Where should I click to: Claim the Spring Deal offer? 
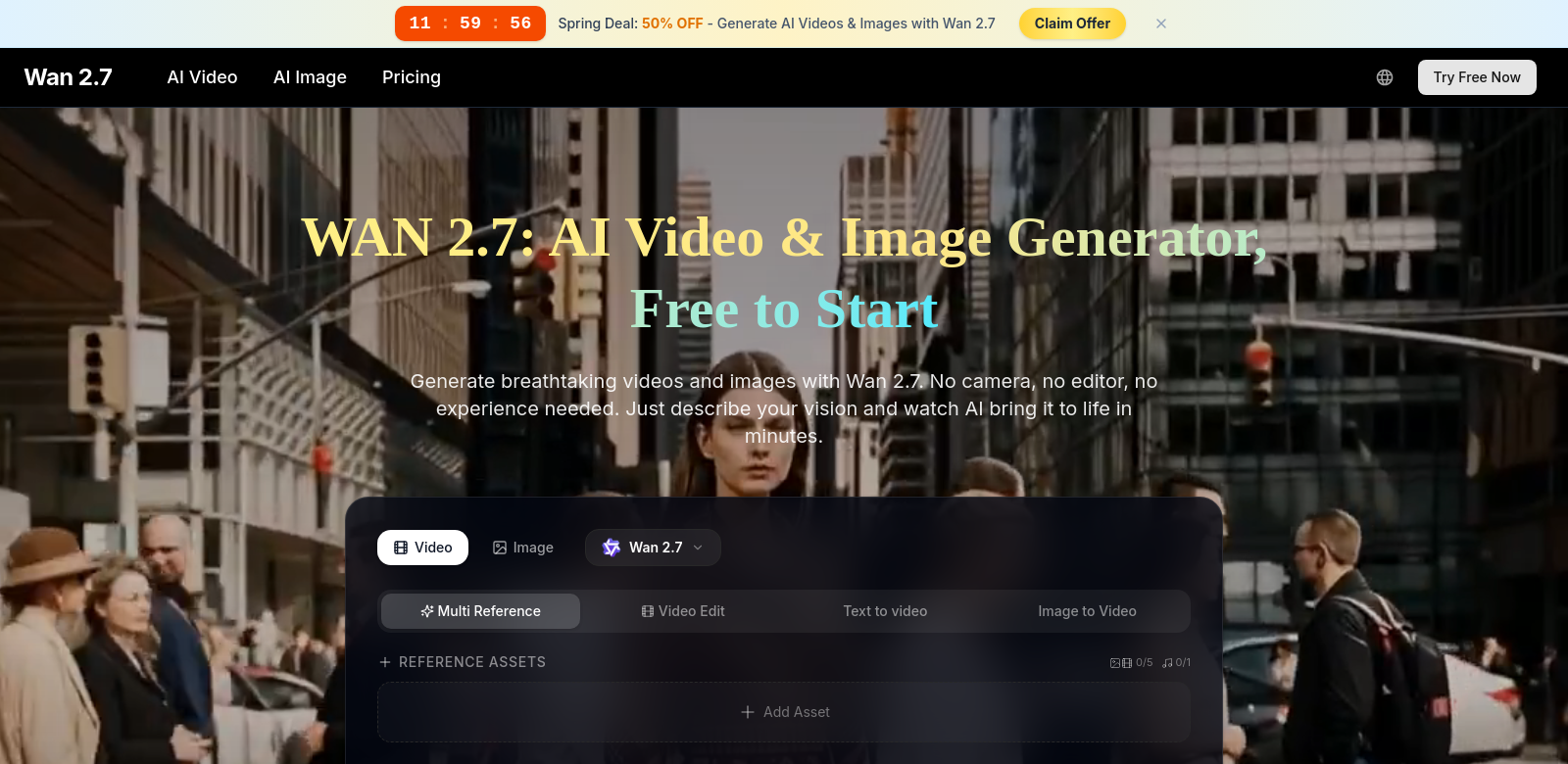tap(1072, 24)
